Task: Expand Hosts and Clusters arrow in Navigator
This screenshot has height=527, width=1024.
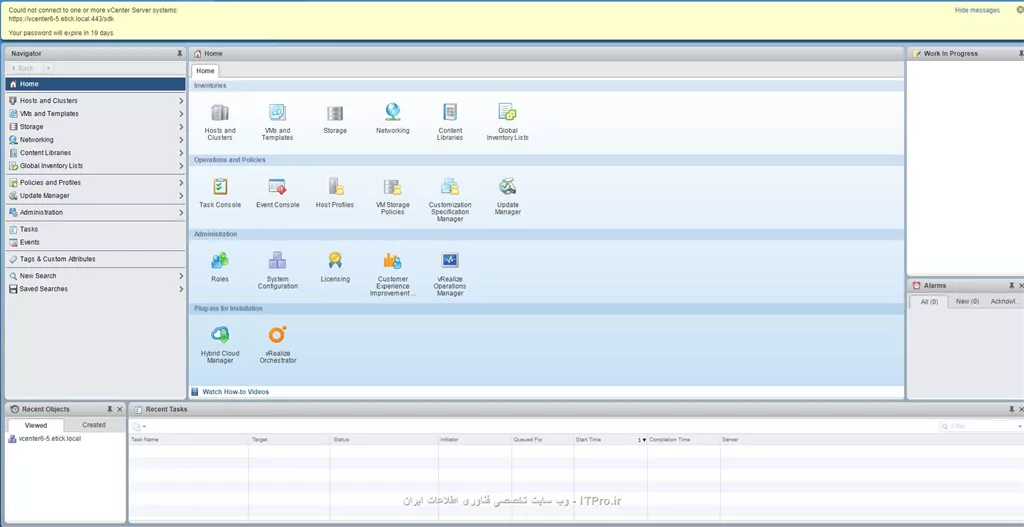Action: (181, 101)
